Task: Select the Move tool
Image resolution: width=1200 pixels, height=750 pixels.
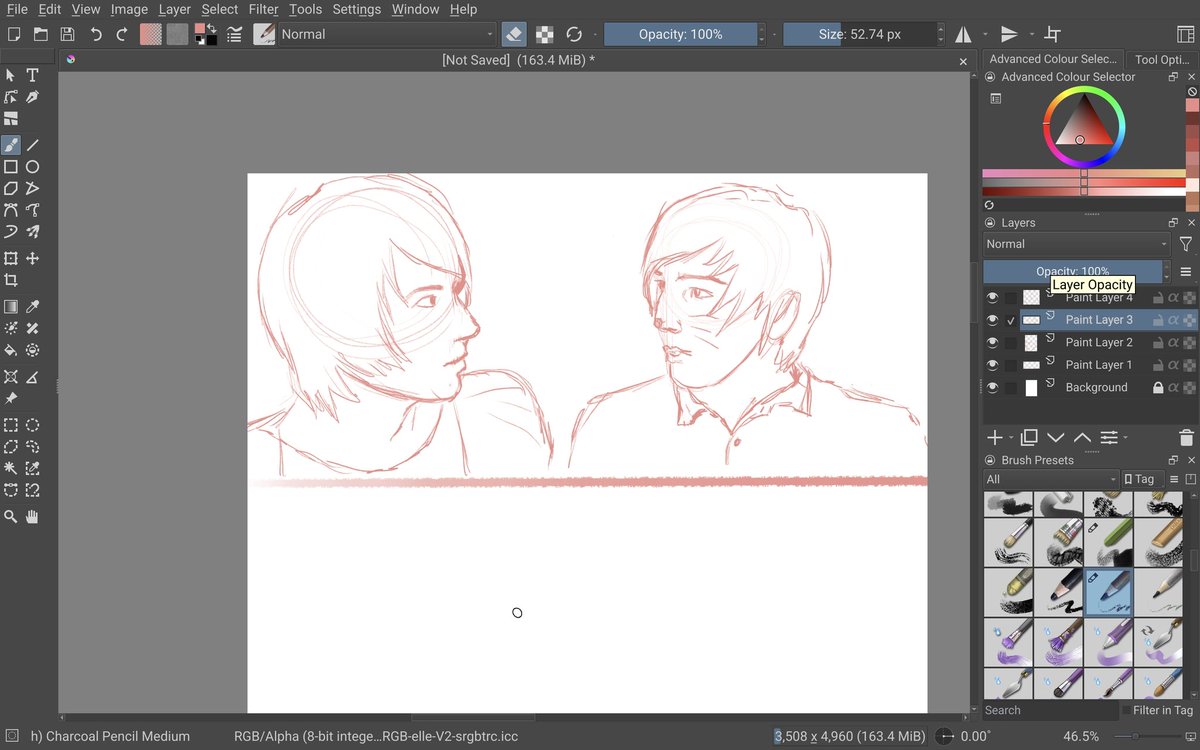Action: click(x=32, y=259)
